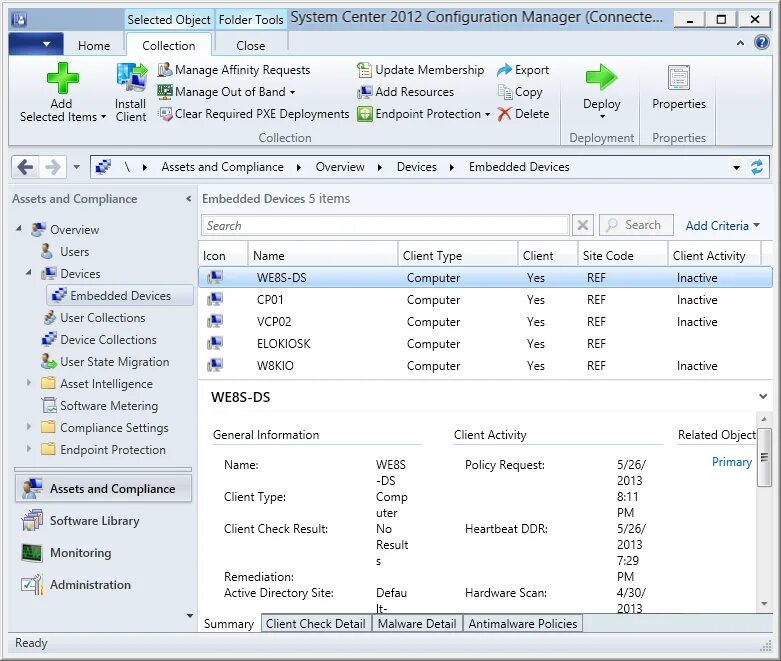Switch to the Close ribbon tab
The width and height of the screenshot is (781, 661).
coord(251,46)
